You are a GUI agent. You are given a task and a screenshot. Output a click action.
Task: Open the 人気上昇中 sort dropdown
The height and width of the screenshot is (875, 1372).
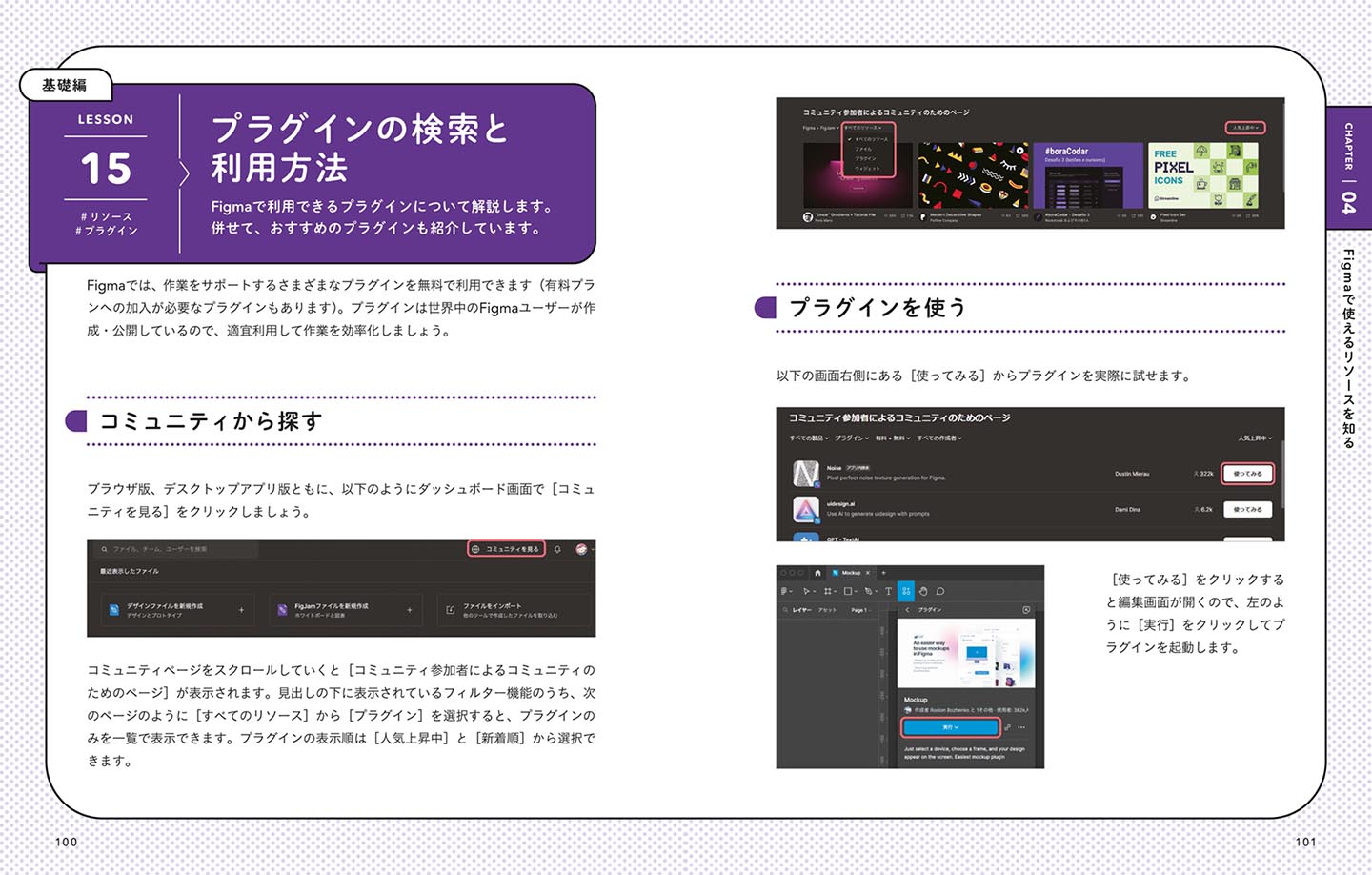click(1243, 127)
